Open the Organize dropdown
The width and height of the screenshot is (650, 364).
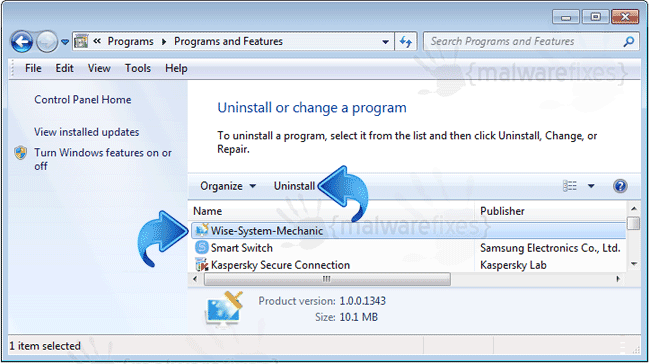click(x=228, y=186)
